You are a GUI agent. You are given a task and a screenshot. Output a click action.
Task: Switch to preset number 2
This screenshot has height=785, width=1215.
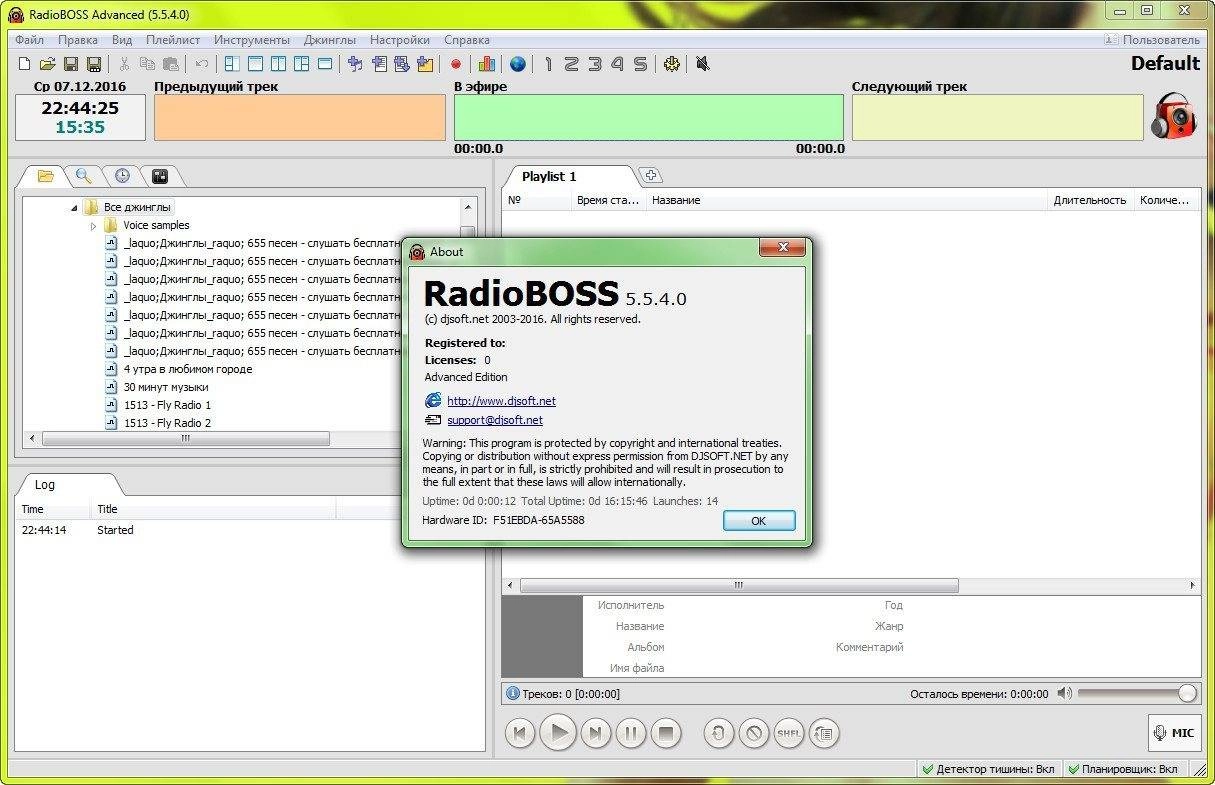[x=571, y=64]
